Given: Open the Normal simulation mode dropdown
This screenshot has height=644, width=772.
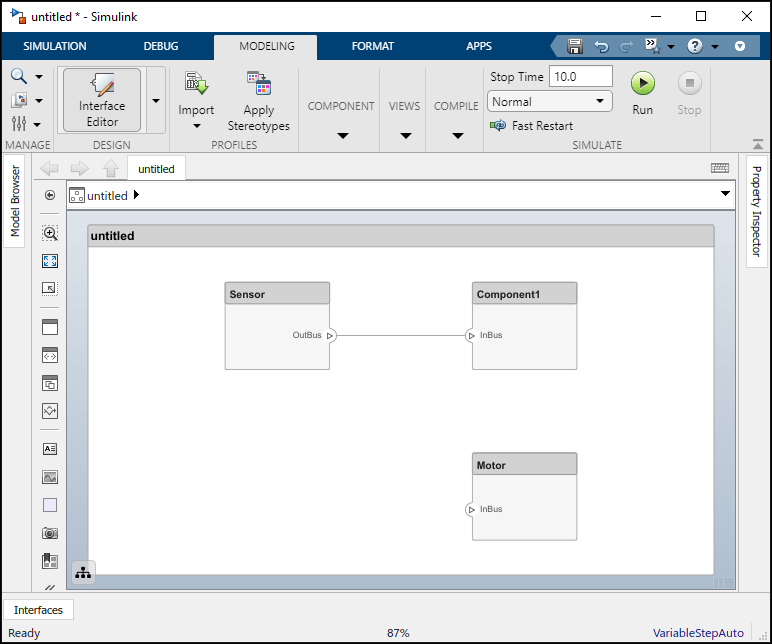Looking at the screenshot, I should click(549, 101).
